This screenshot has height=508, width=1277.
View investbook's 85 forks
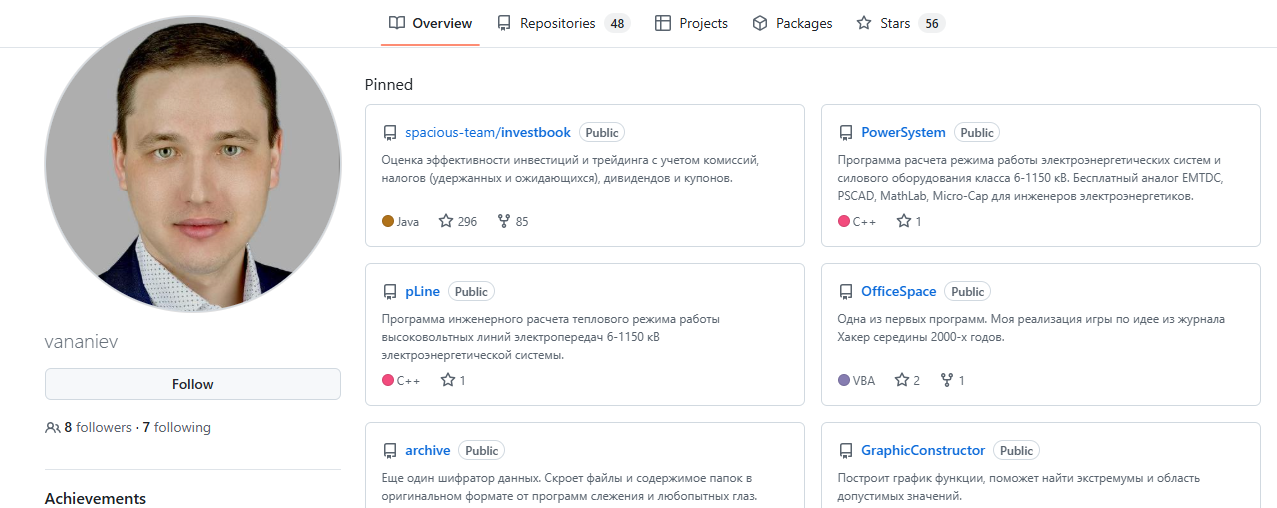[x=512, y=221]
